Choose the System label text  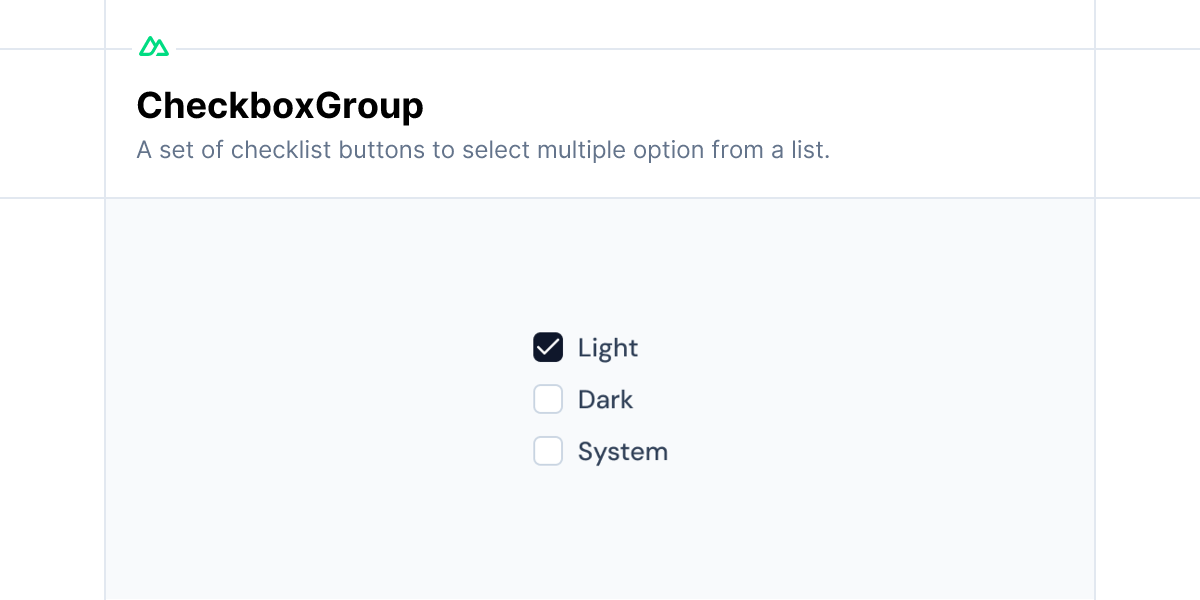pyautogui.click(x=623, y=452)
